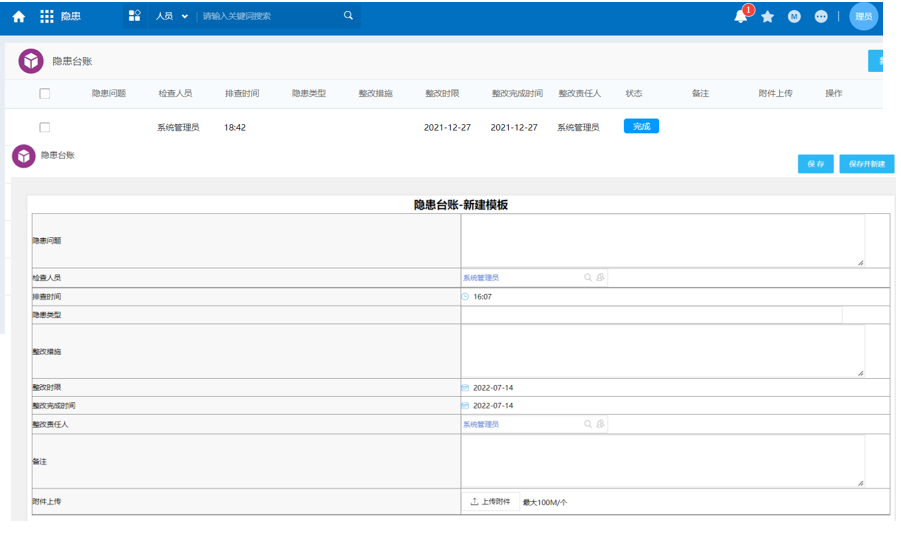The height and width of the screenshot is (537, 901).
Task: Click the 备注 text area
Action: coord(663,461)
